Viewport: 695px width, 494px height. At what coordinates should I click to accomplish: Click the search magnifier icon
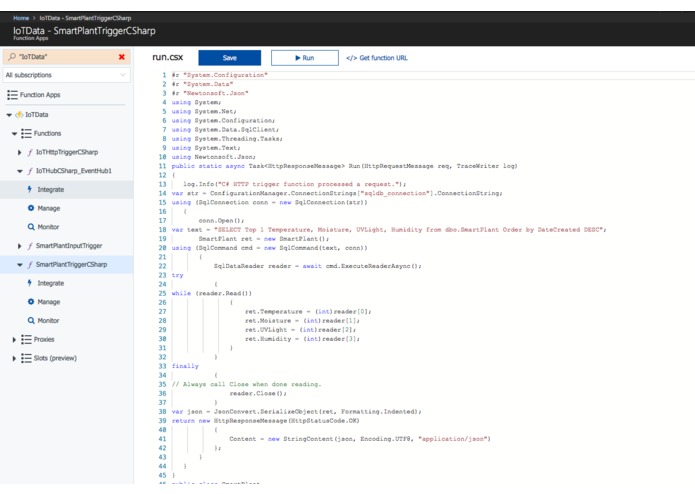(x=12, y=57)
